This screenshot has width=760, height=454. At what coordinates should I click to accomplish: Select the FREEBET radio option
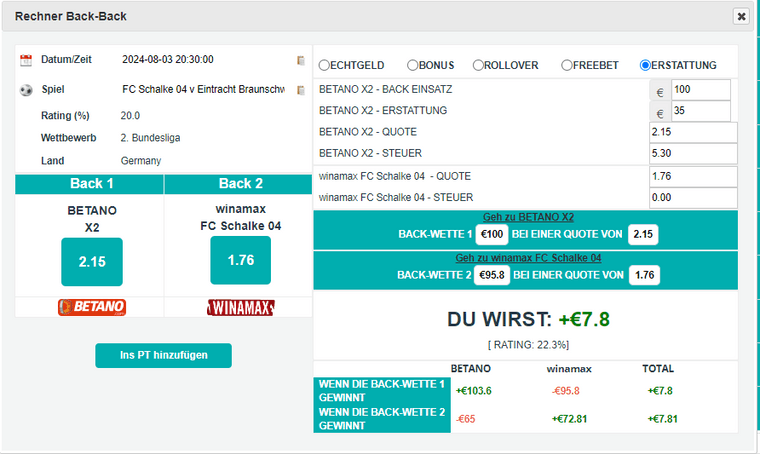point(567,65)
